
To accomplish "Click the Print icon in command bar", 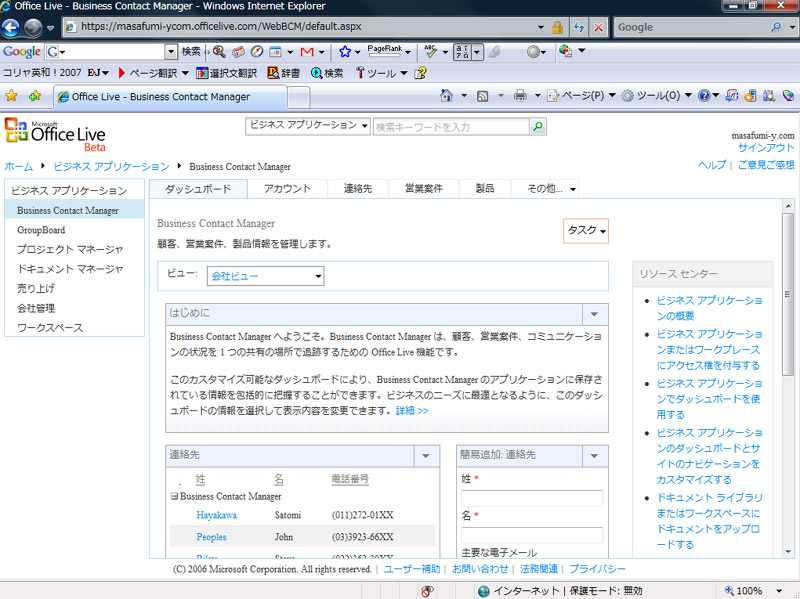I will 520,96.
